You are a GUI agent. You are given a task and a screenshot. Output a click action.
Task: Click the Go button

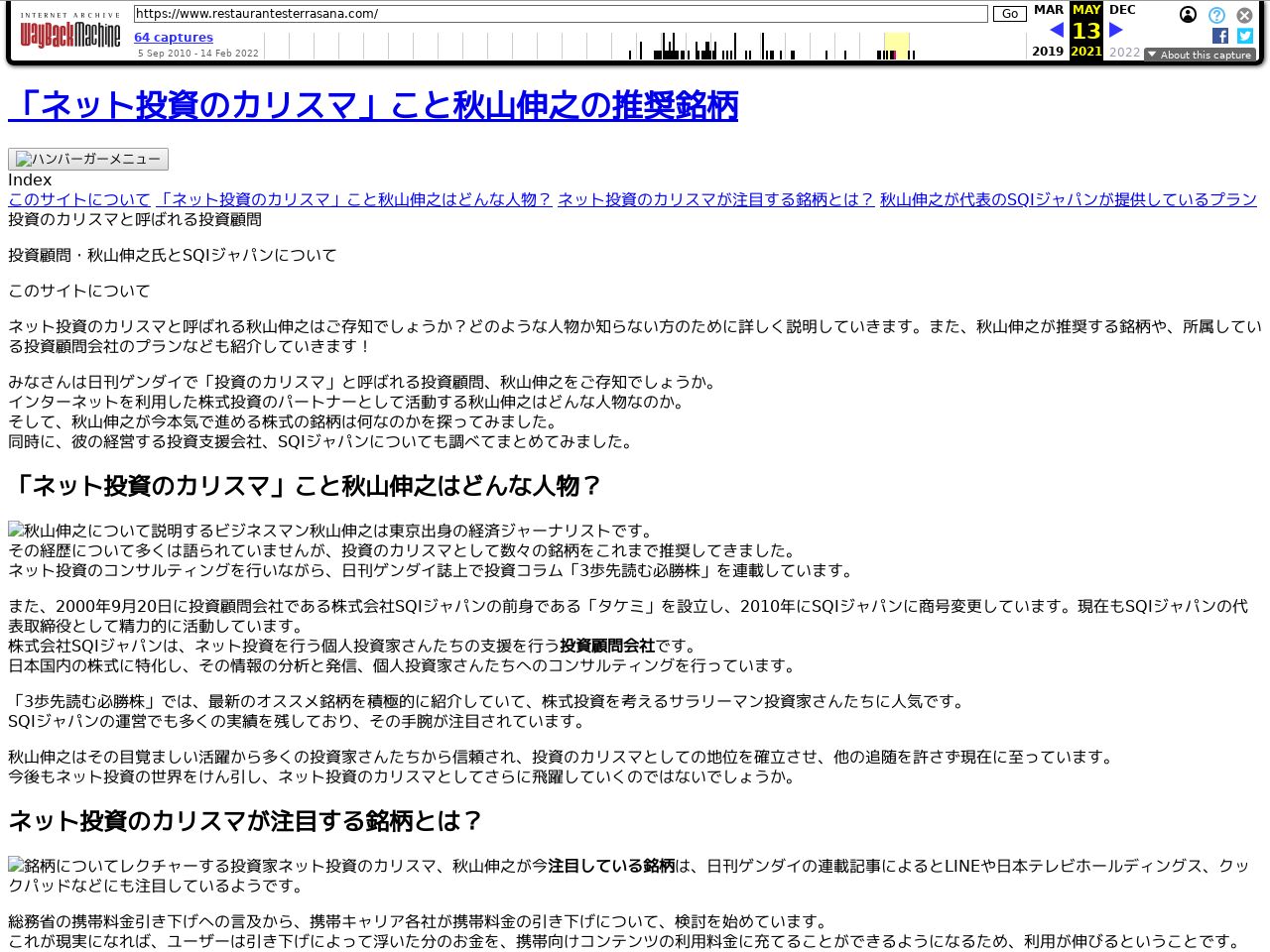(x=1009, y=14)
